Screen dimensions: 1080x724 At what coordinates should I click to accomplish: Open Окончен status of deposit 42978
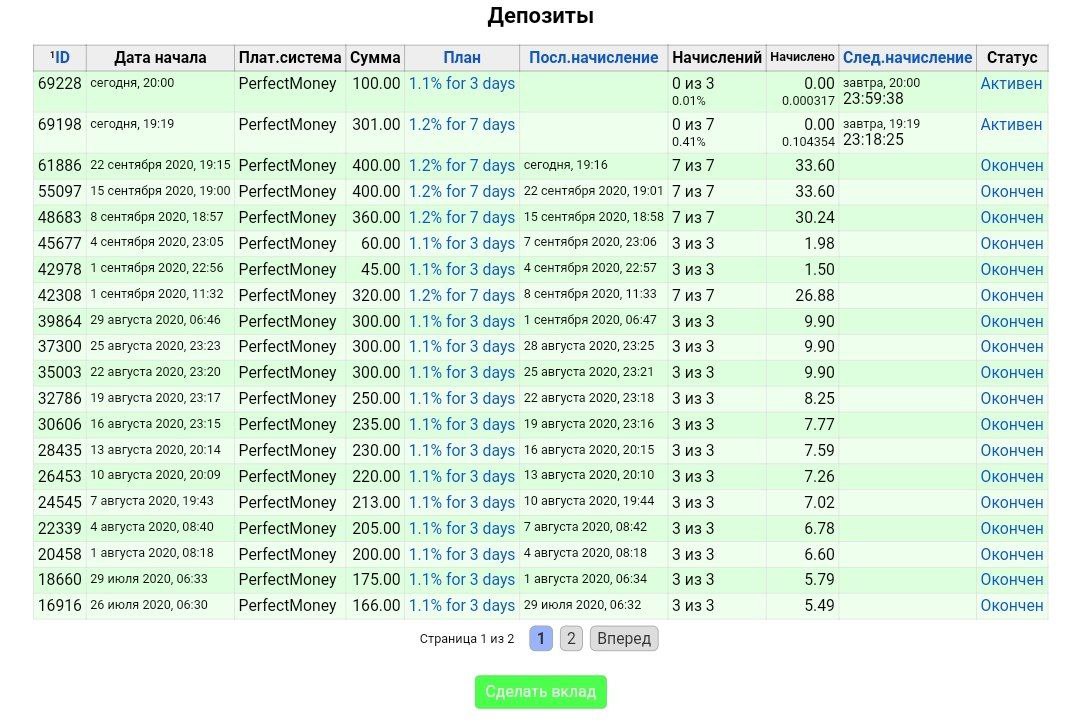(x=1012, y=269)
